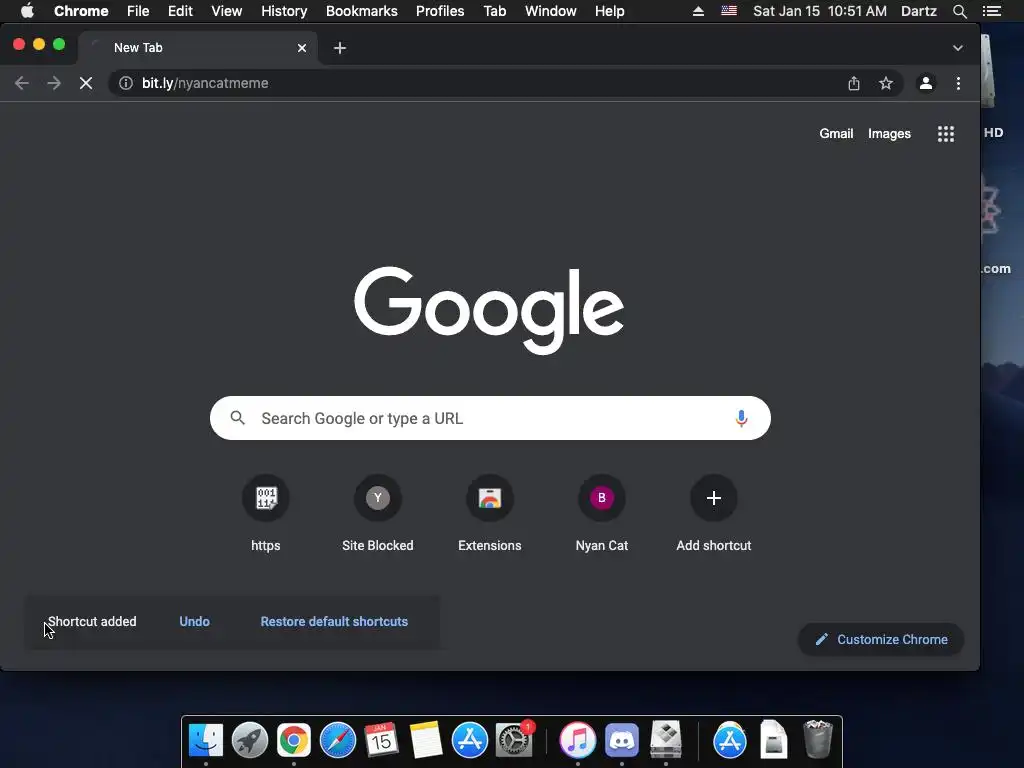Open the Site Blocked shortcut
Image resolution: width=1024 pixels, height=768 pixels.
377,514
